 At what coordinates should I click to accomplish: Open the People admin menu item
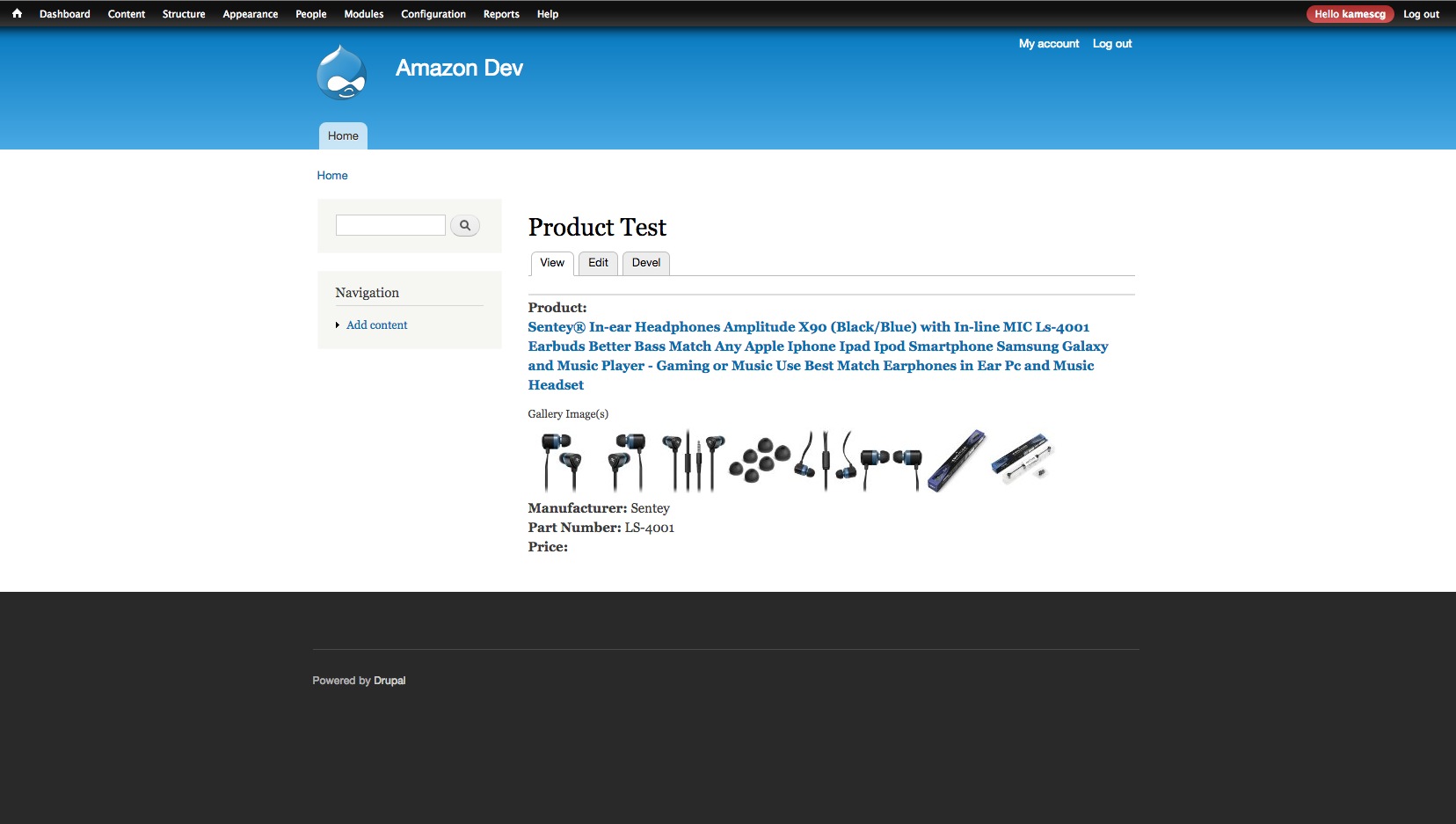[x=311, y=14]
